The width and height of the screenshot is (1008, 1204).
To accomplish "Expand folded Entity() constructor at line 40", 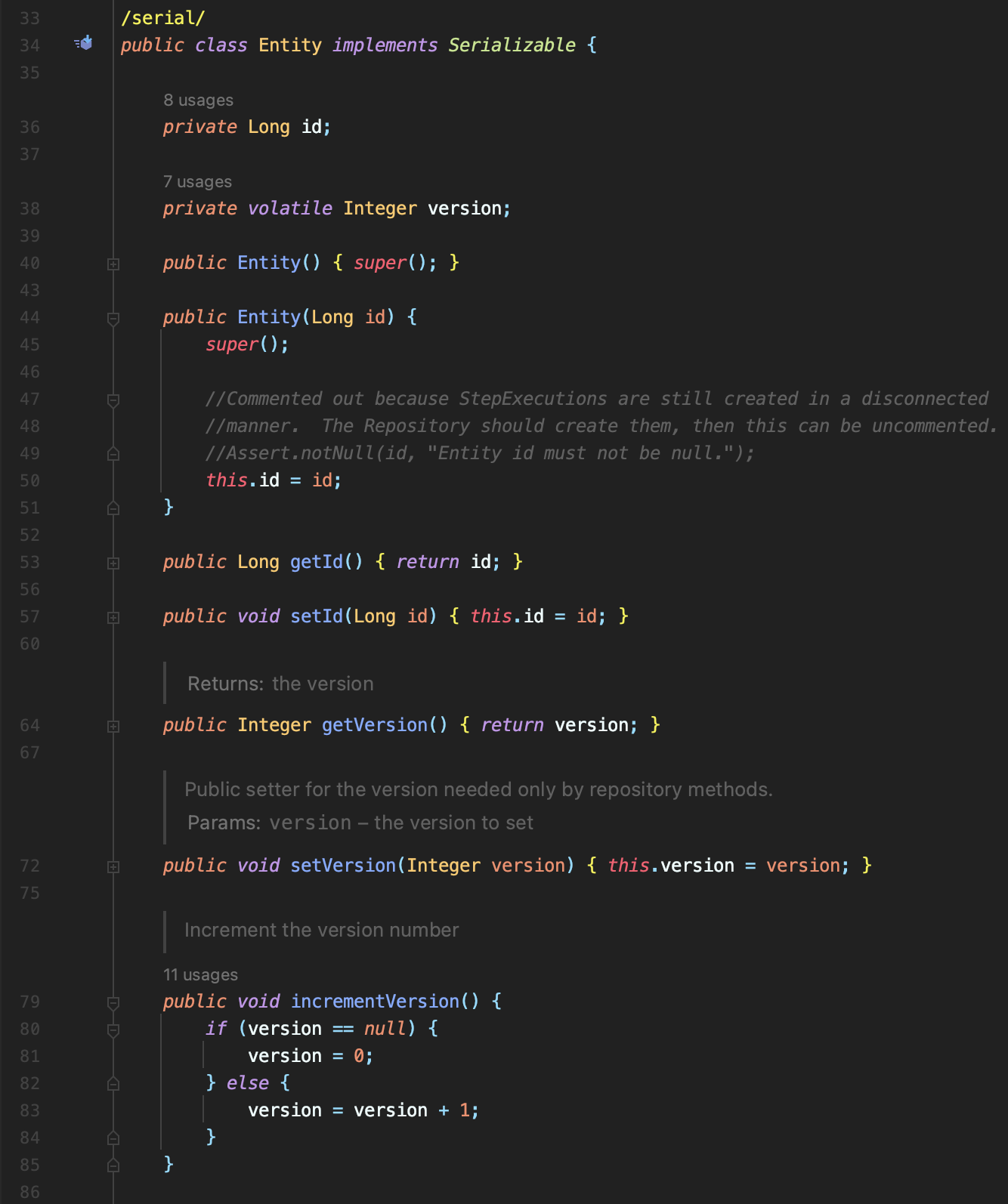I will click(113, 264).
